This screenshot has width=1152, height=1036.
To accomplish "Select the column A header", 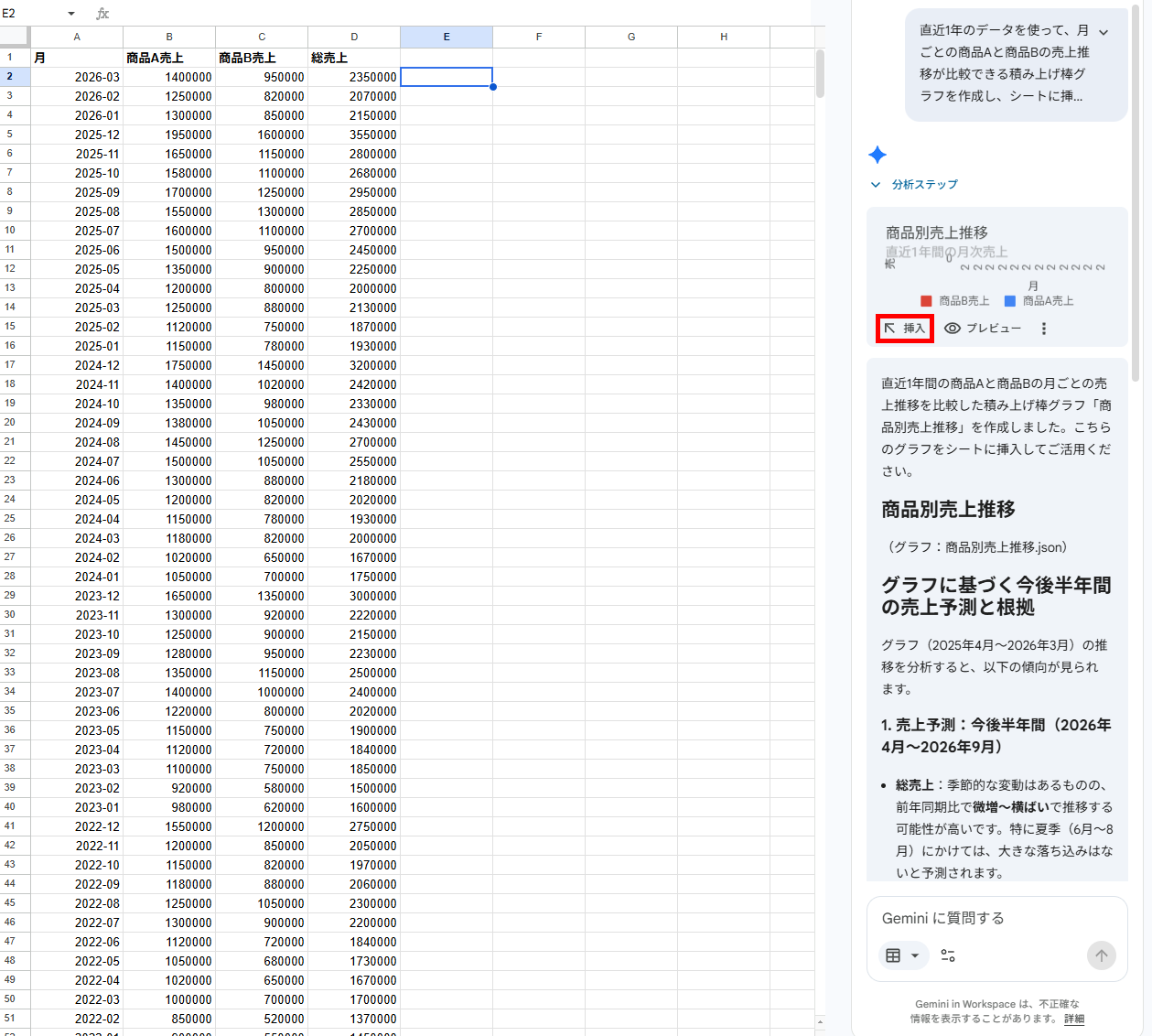I will pos(77,37).
